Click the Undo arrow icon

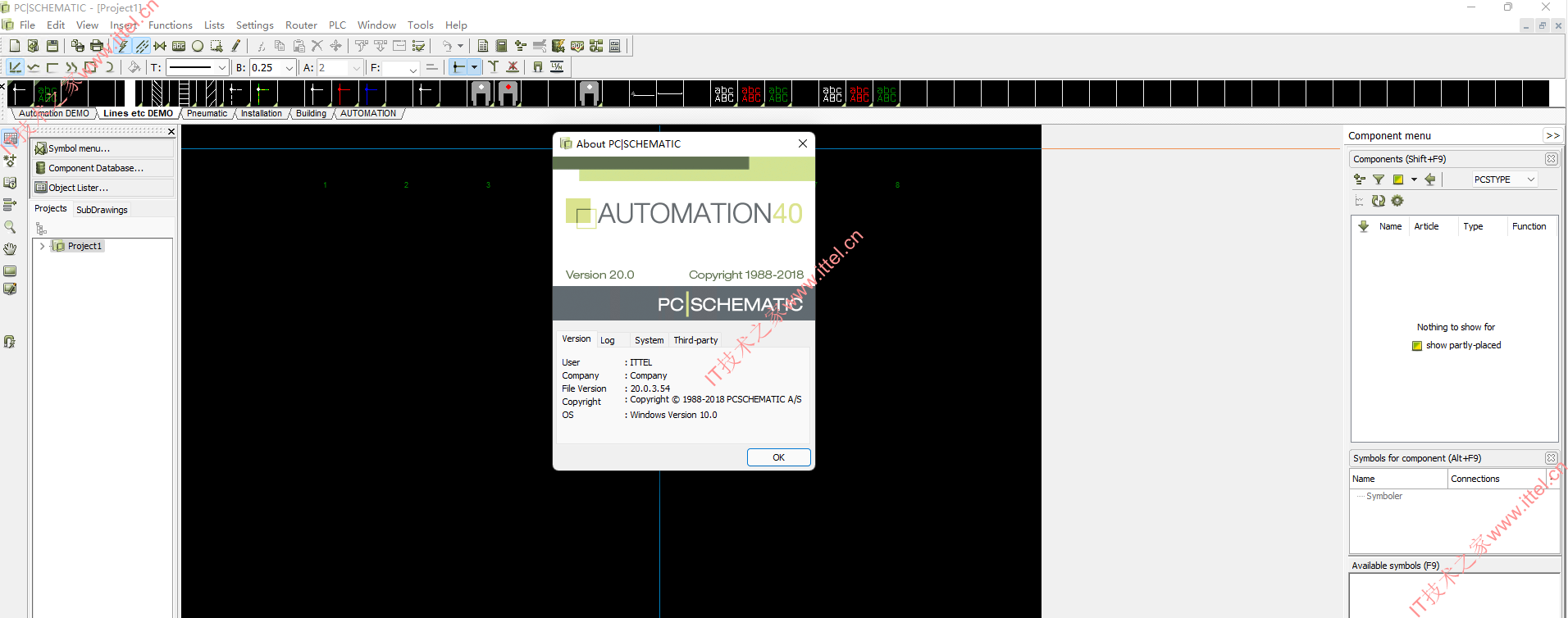pos(447,46)
